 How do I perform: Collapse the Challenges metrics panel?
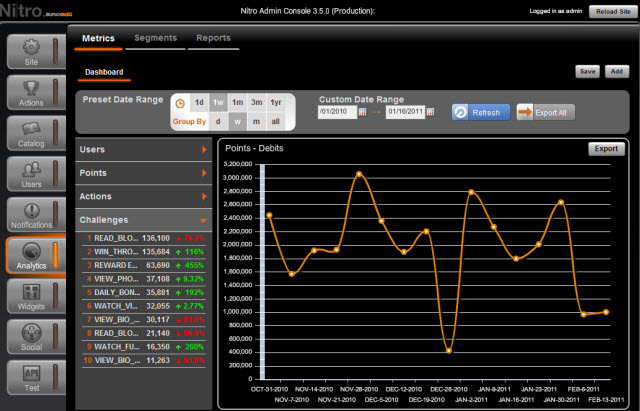[143, 219]
